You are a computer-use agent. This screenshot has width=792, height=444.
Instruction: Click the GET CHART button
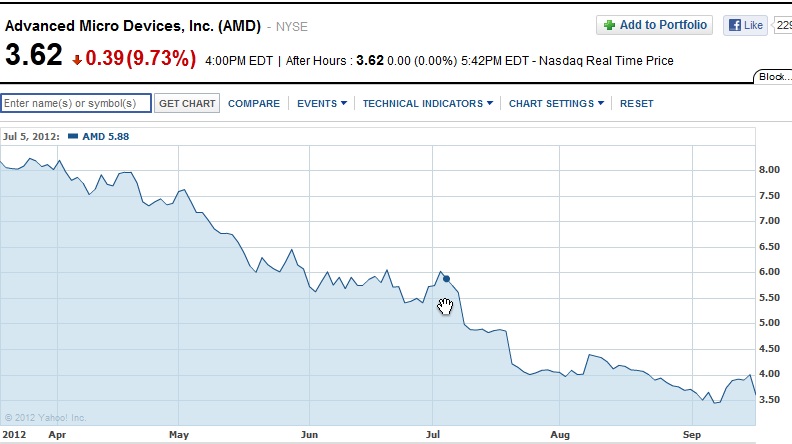(187, 104)
